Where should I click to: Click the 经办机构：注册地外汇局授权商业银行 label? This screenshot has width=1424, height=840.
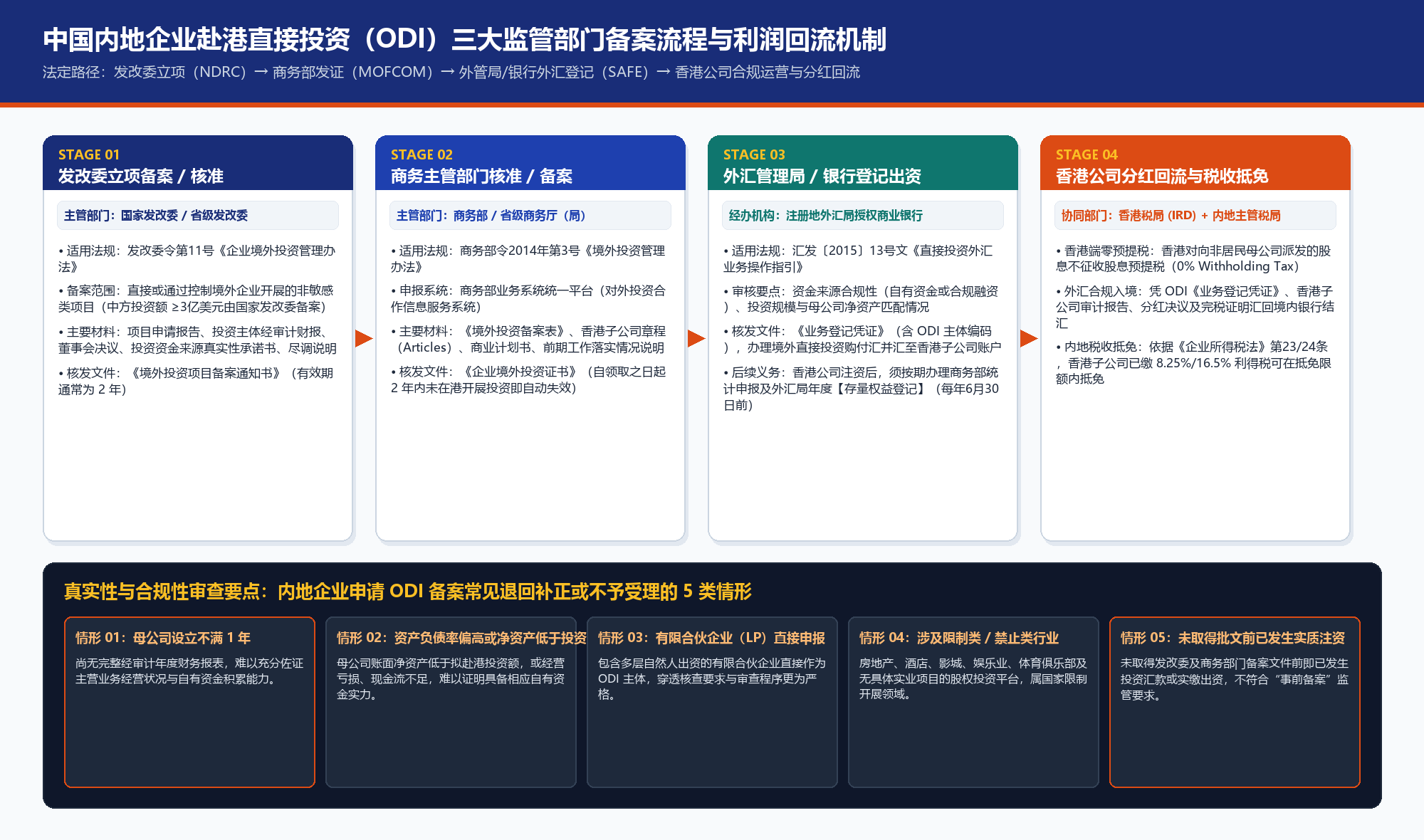pyautogui.click(x=863, y=215)
